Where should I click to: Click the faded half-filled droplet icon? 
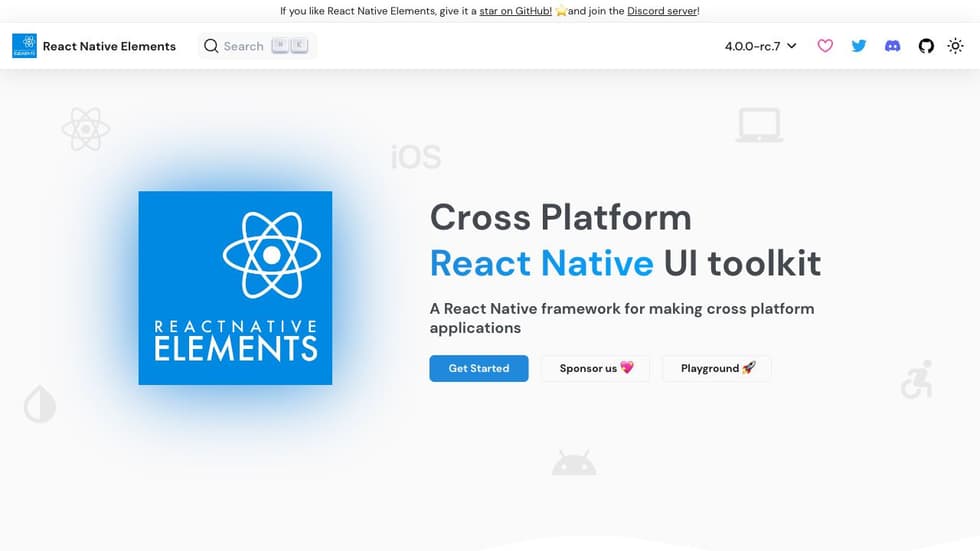[x=40, y=405]
